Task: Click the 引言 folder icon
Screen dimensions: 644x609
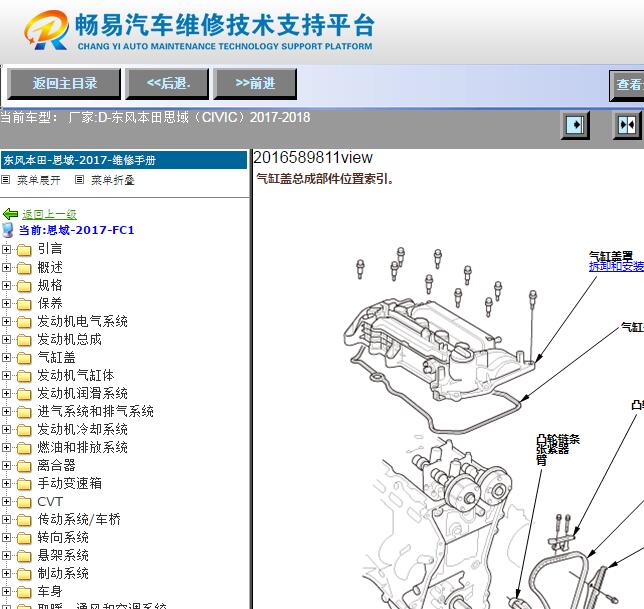Action: click(x=24, y=250)
